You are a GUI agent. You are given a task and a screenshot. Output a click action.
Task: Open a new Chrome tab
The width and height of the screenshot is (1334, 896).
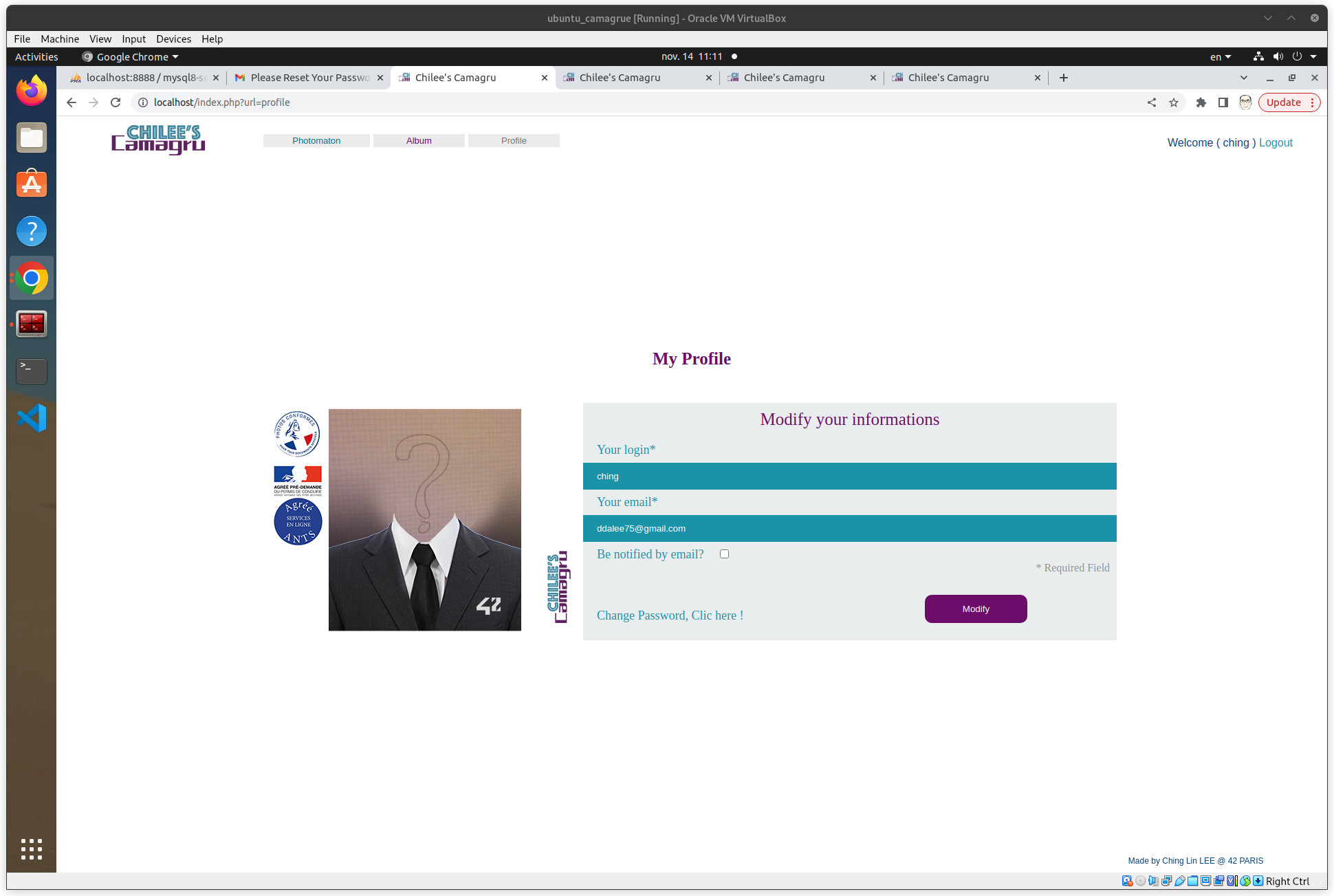point(1064,78)
